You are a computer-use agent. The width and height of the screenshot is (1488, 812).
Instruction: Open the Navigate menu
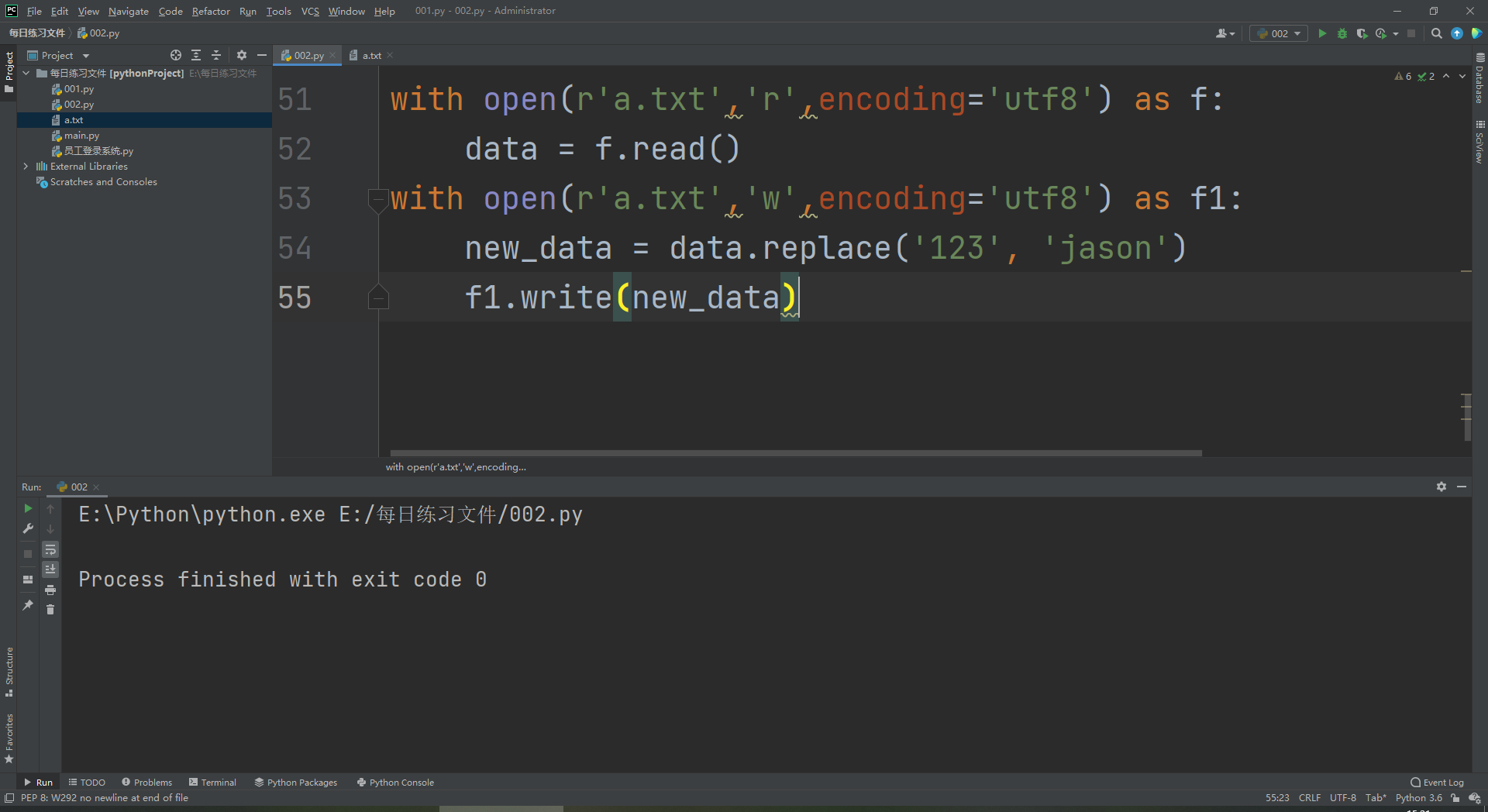click(x=129, y=11)
